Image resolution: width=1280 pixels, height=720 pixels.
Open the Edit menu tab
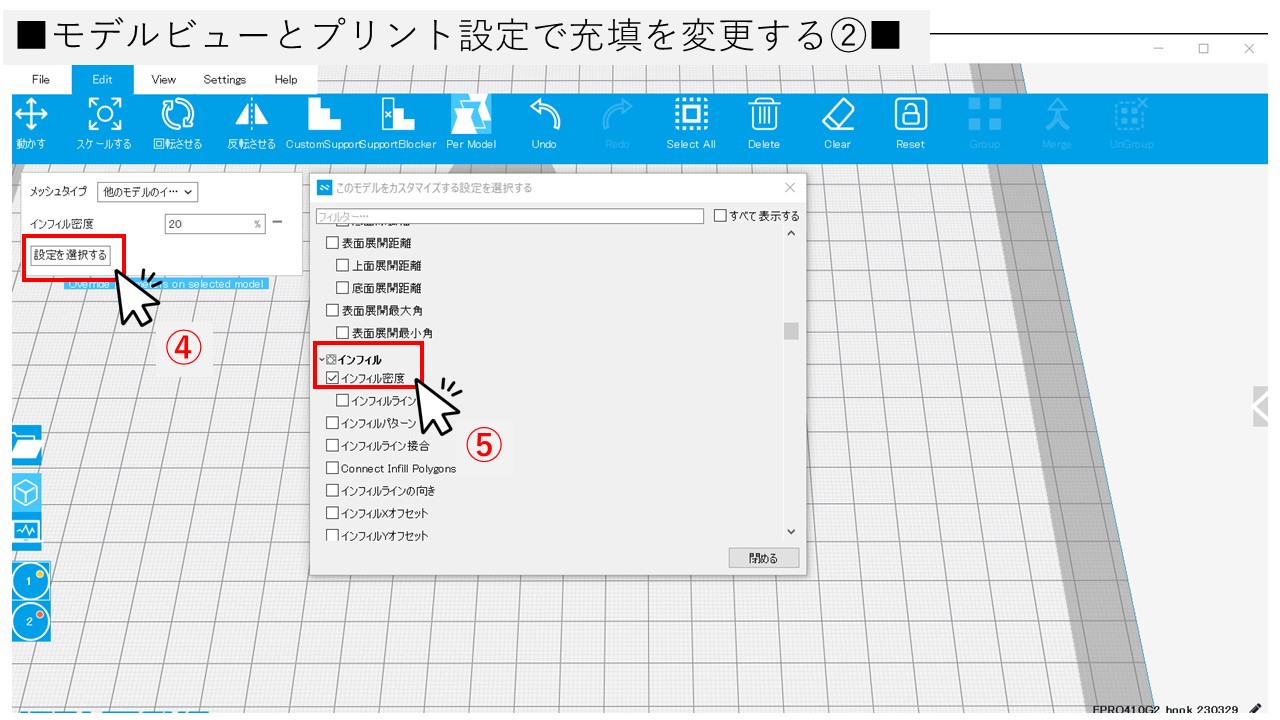tap(102, 80)
